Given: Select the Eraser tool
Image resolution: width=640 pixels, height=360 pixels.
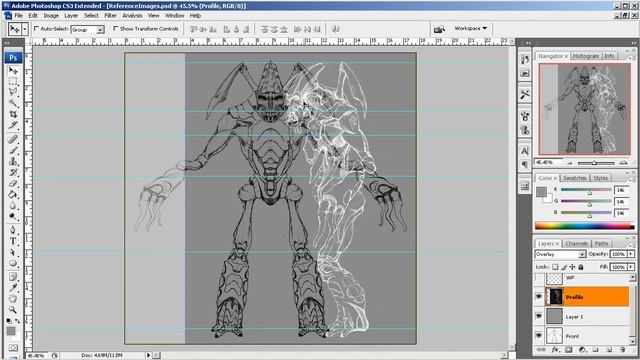Looking at the screenshot, I should (x=13, y=183).
